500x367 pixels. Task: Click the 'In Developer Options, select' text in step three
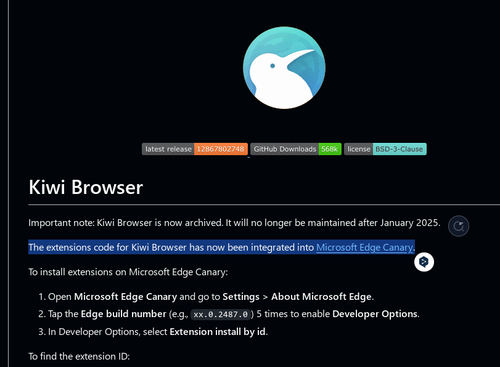pos(108,332)
